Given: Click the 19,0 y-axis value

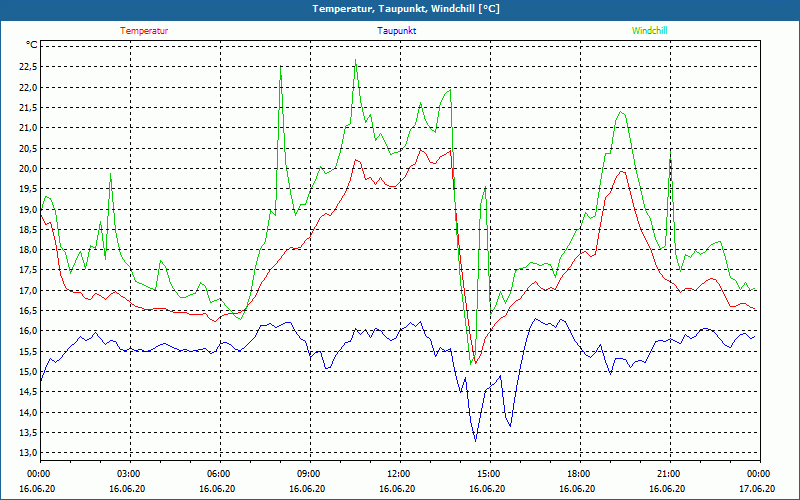Looking at the screenshot, I should 29,209.
